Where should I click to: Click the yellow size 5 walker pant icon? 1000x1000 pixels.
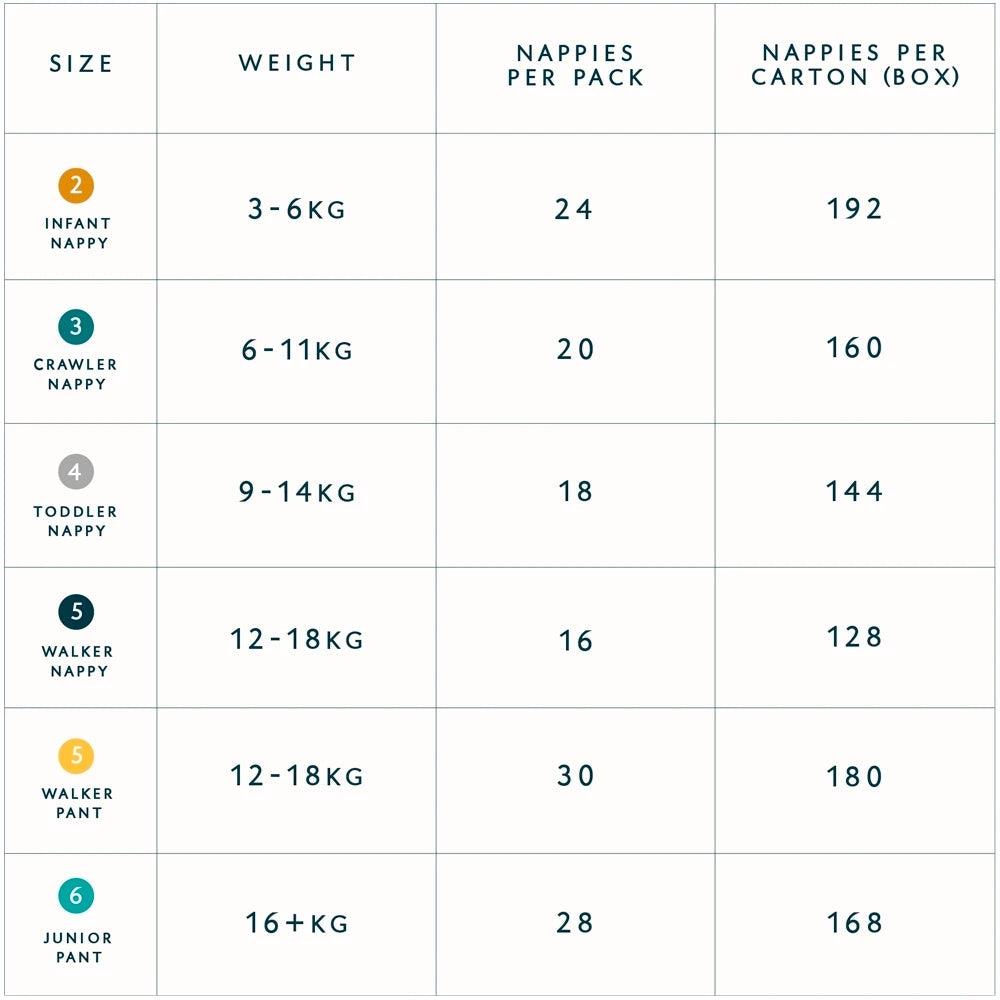click(76, 756)
